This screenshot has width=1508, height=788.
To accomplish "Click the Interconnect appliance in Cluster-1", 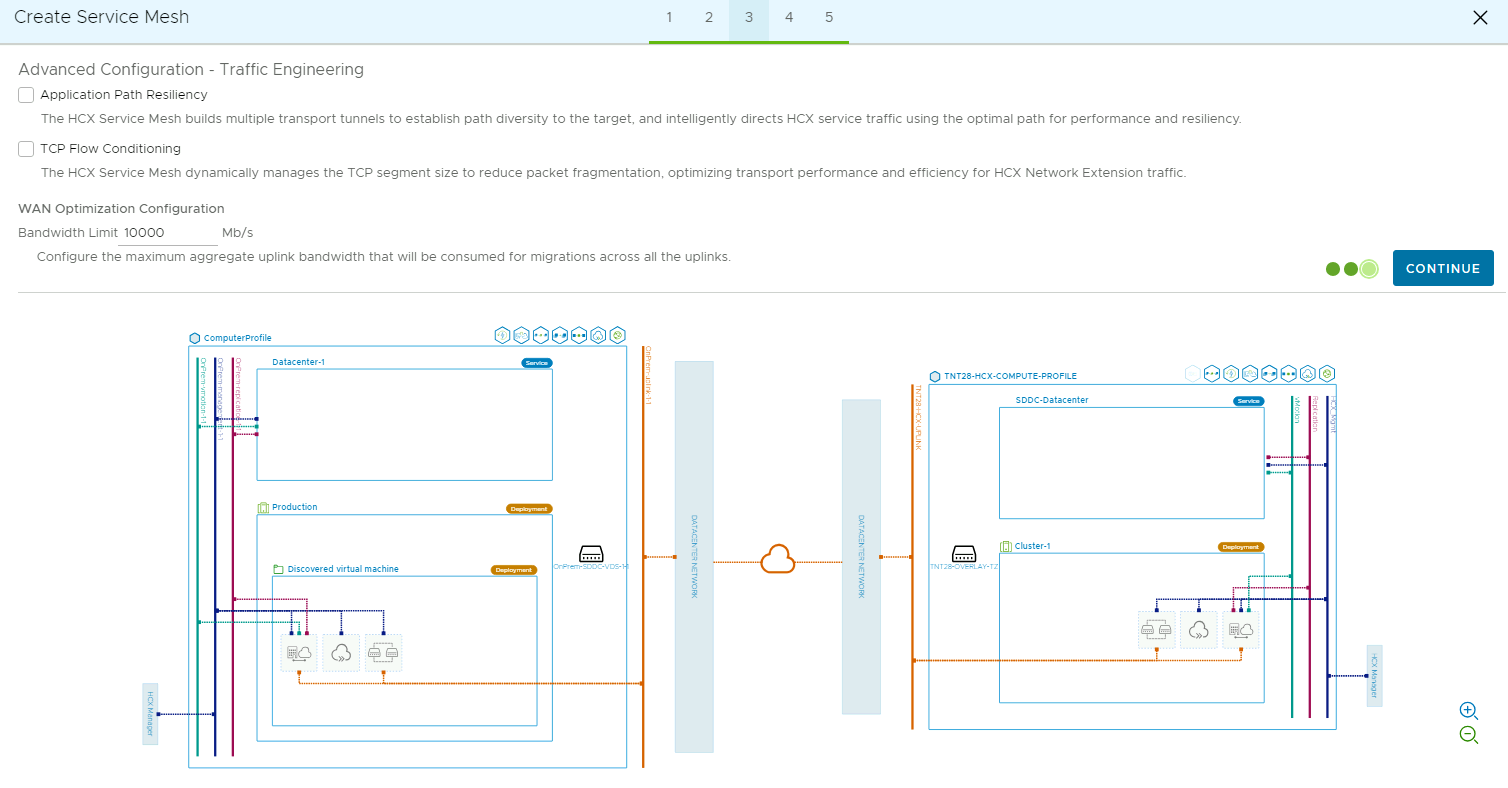I will (x=1241, y=630).
